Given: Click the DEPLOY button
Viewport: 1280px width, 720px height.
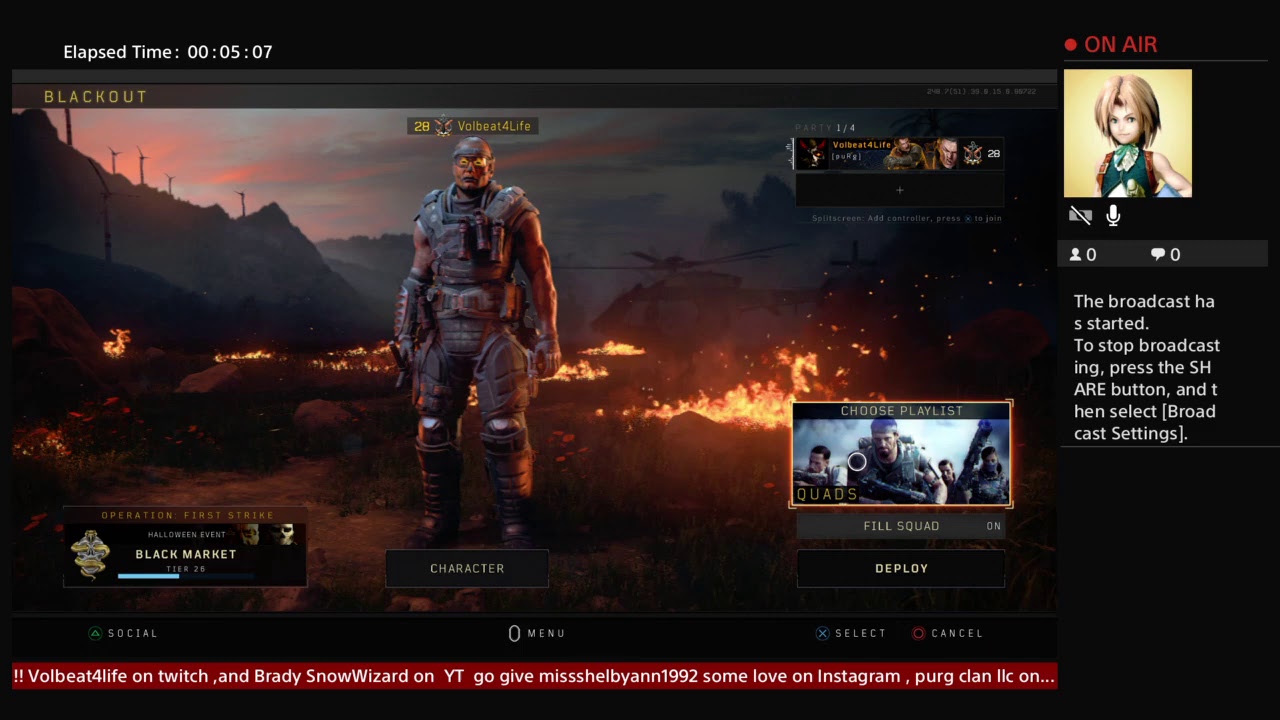Looking at the screenshot, I should (x=901, y=568).
